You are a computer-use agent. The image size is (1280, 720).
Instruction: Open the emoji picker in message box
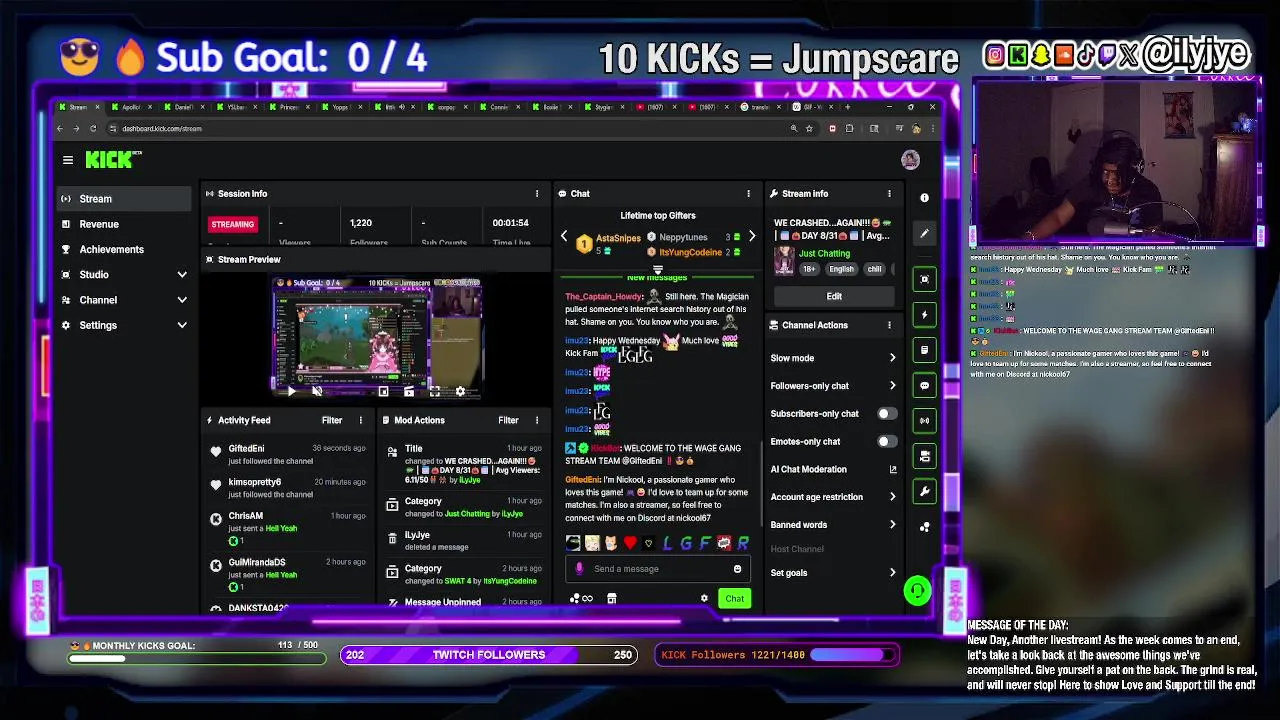(x=737, y=569)
